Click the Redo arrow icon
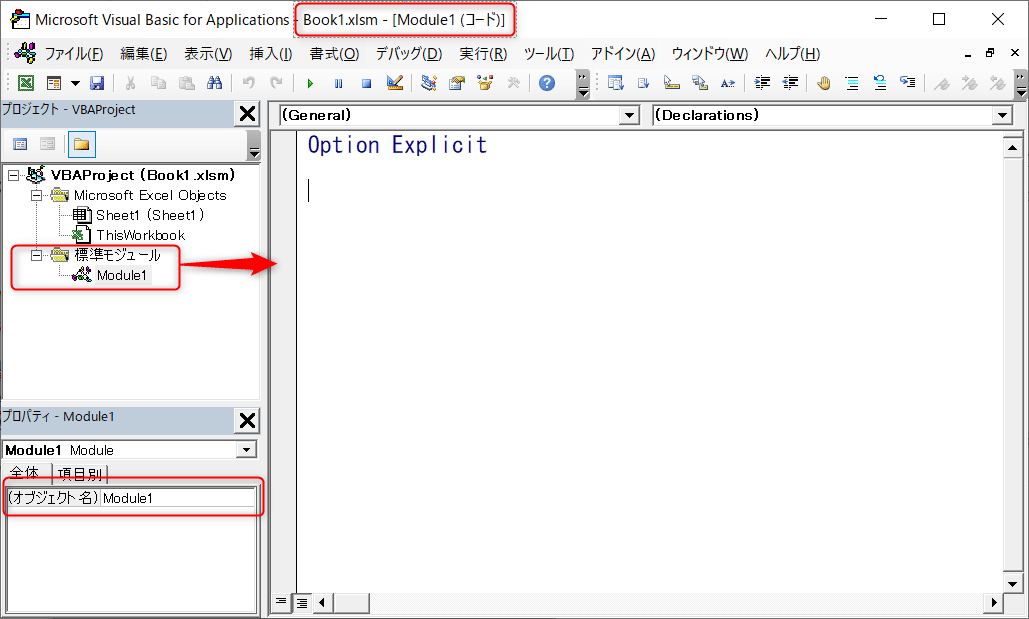 pyautogui.click(x=276, y=83)
